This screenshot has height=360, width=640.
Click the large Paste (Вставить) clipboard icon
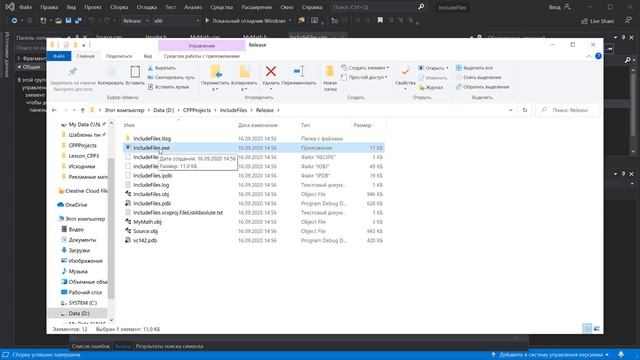(x=135, y=72)
